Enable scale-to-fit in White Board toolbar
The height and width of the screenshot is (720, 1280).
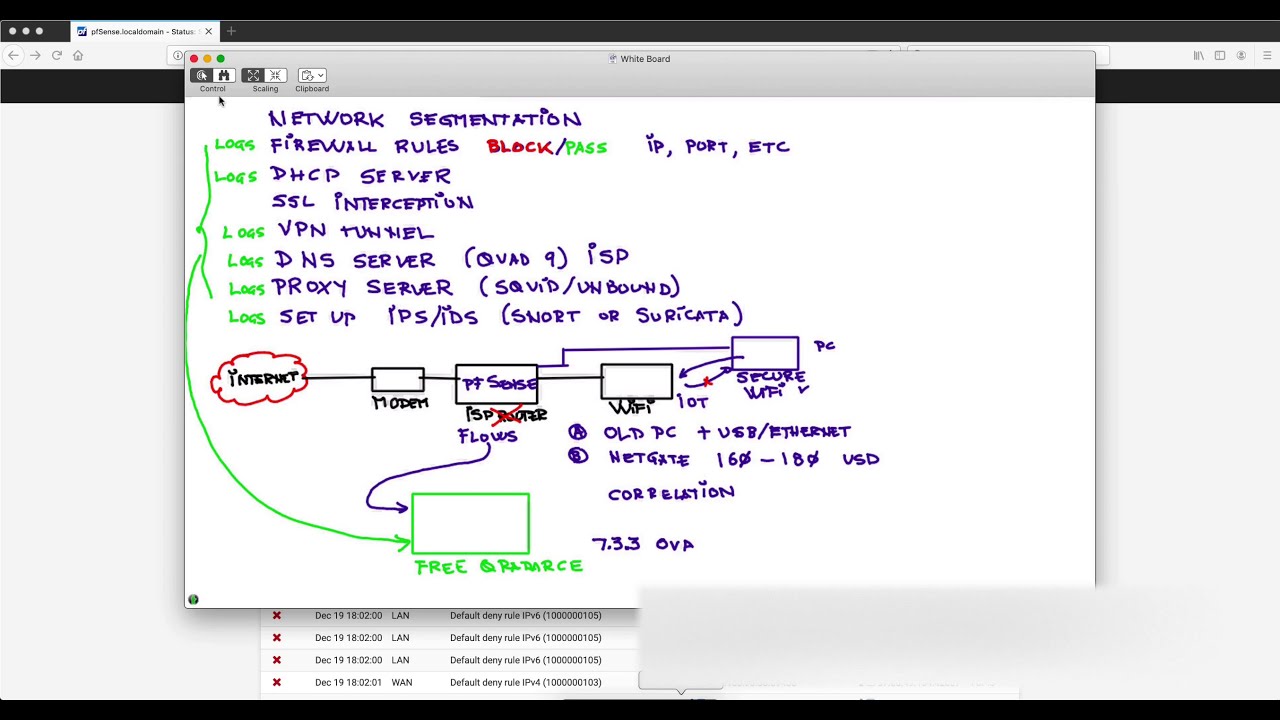254,75
